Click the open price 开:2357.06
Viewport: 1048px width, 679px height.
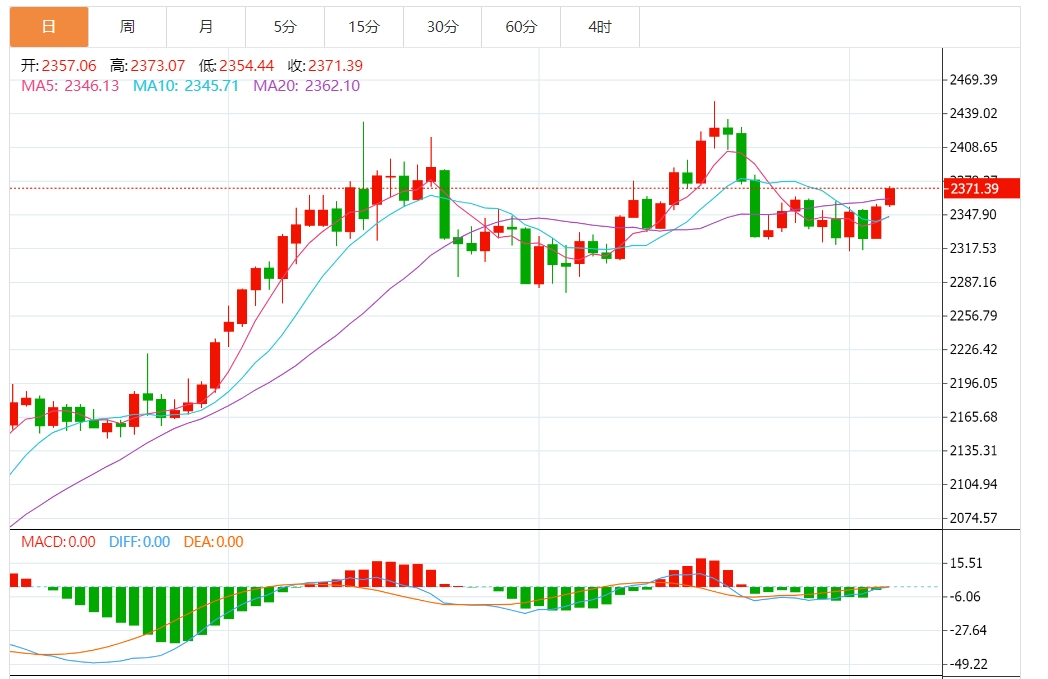click(59, 65)
